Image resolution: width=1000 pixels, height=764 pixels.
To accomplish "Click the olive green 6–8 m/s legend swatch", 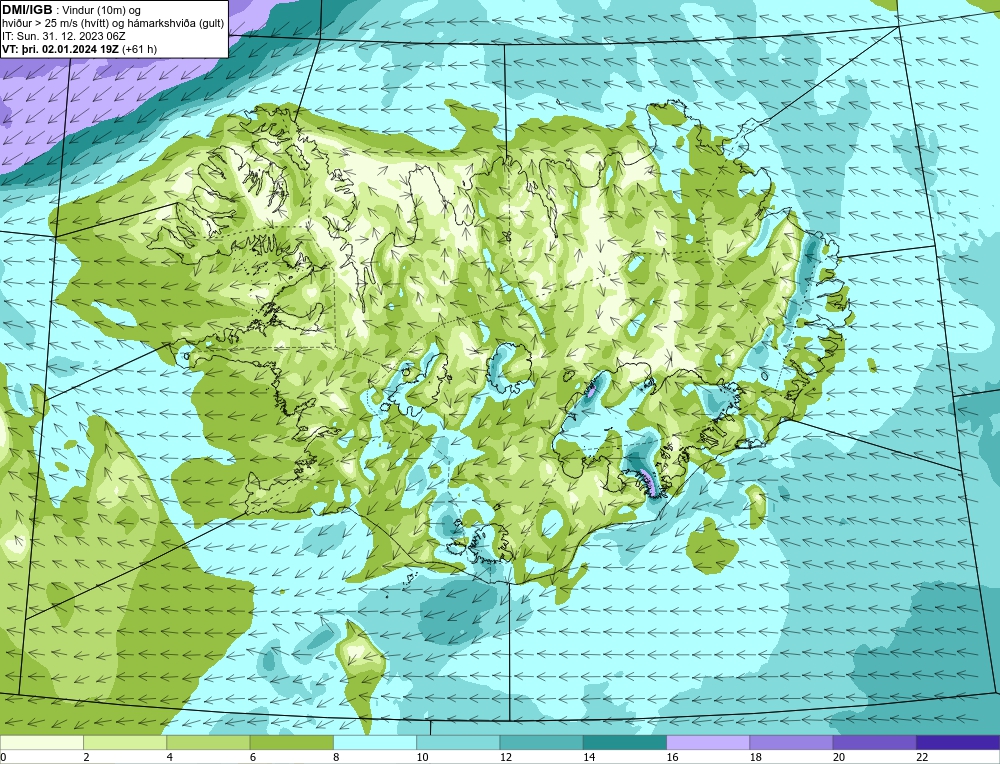I will coord(291,742).
